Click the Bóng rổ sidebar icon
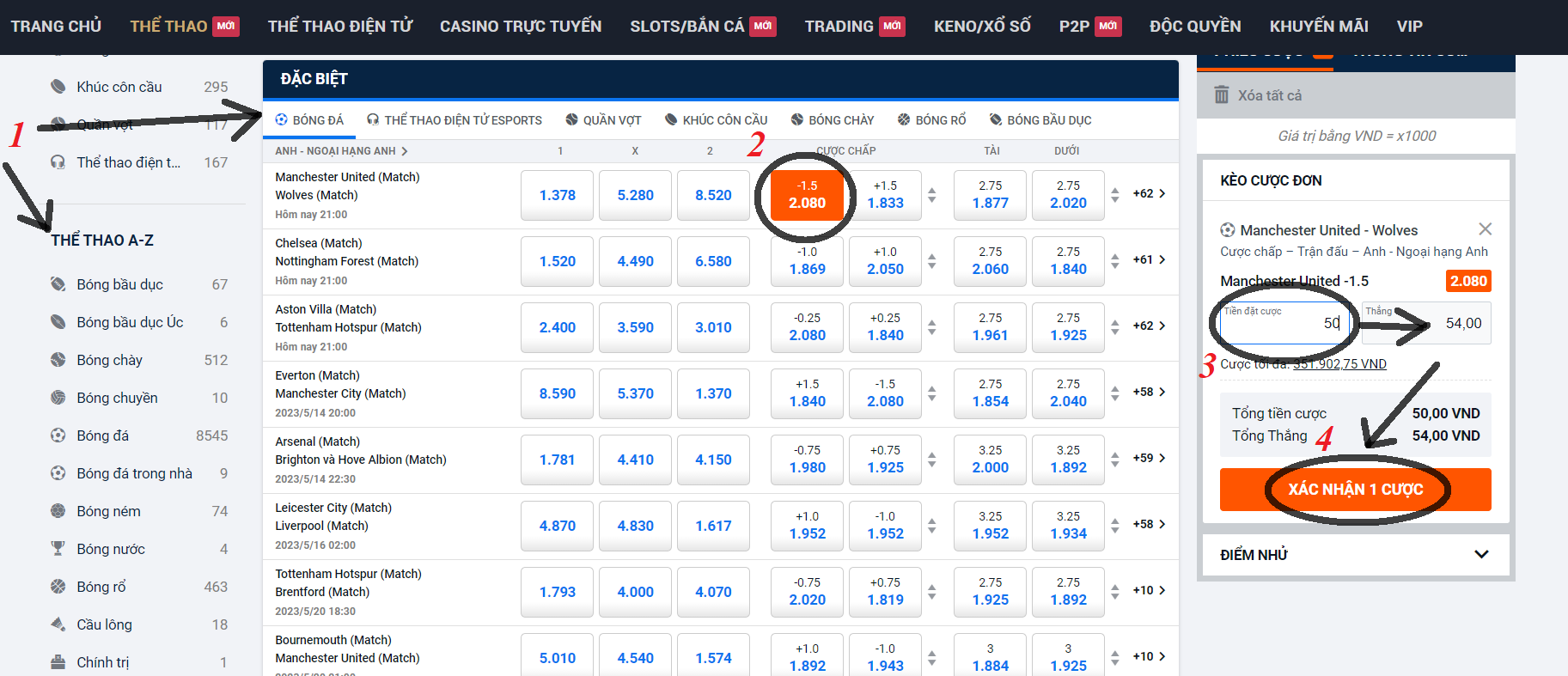1568x676 pixels. [58, 587]
